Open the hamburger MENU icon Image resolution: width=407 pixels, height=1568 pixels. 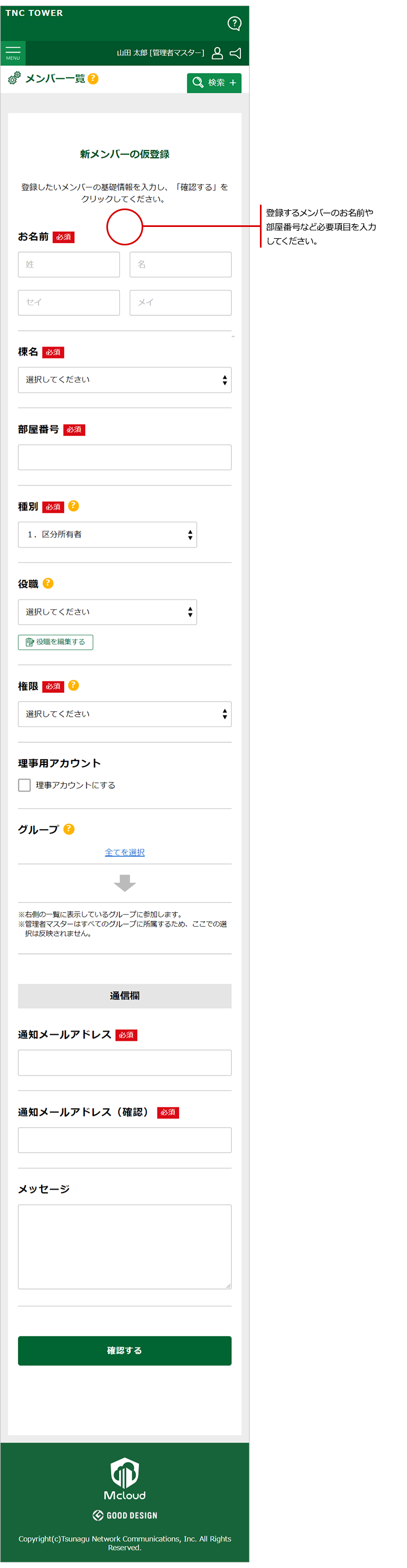click(13, 52)
